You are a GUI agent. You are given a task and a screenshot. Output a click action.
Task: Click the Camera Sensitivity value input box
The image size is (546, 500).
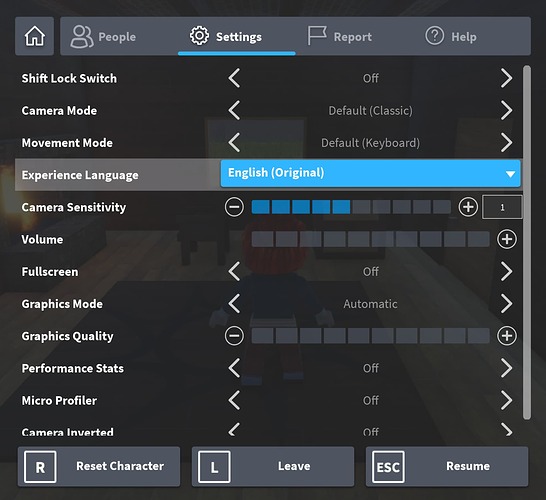point(502,207)
